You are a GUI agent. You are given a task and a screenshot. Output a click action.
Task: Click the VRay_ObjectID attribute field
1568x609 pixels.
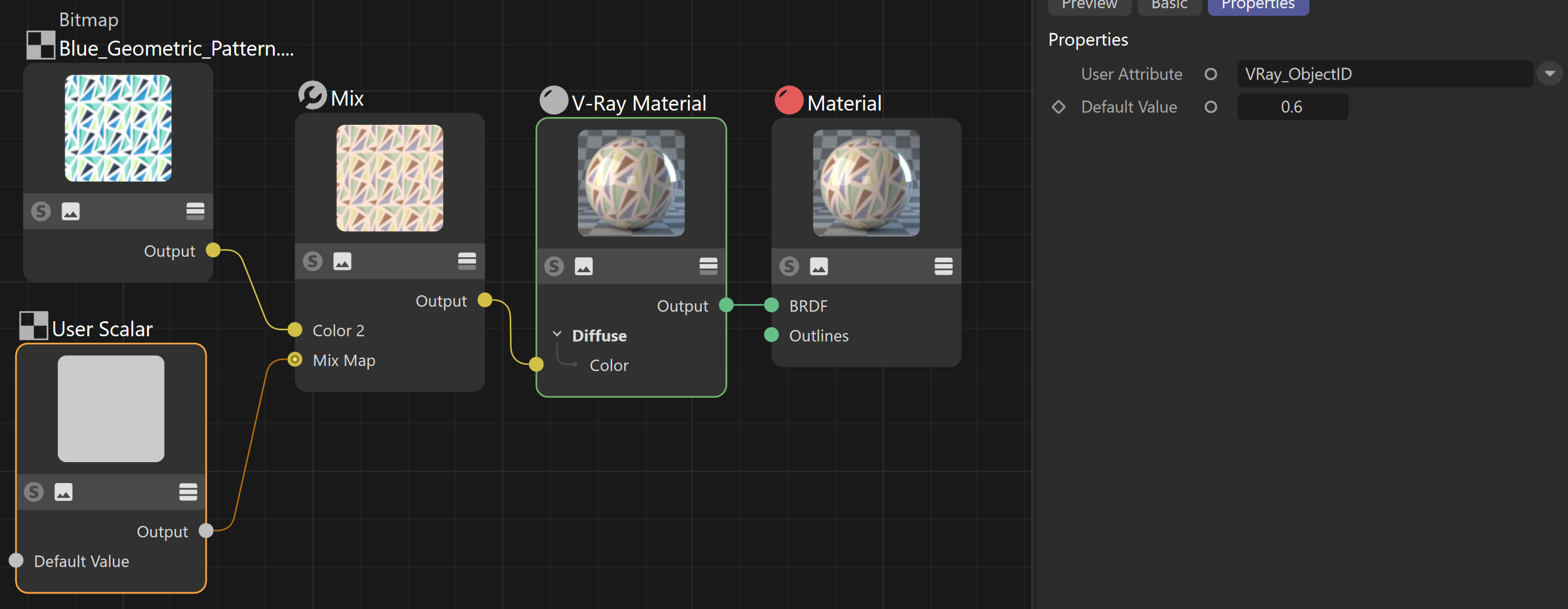(1385, 74)
